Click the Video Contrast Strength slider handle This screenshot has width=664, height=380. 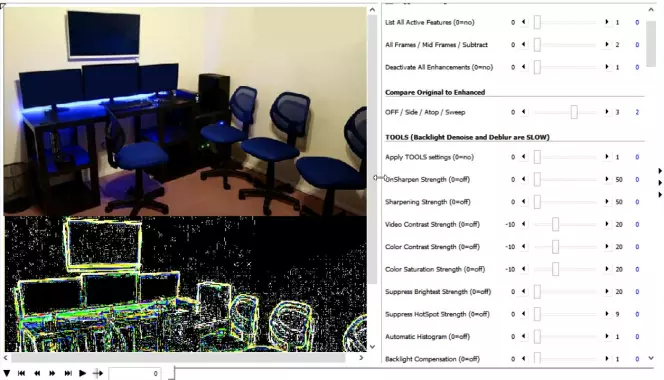coord(555,224)
